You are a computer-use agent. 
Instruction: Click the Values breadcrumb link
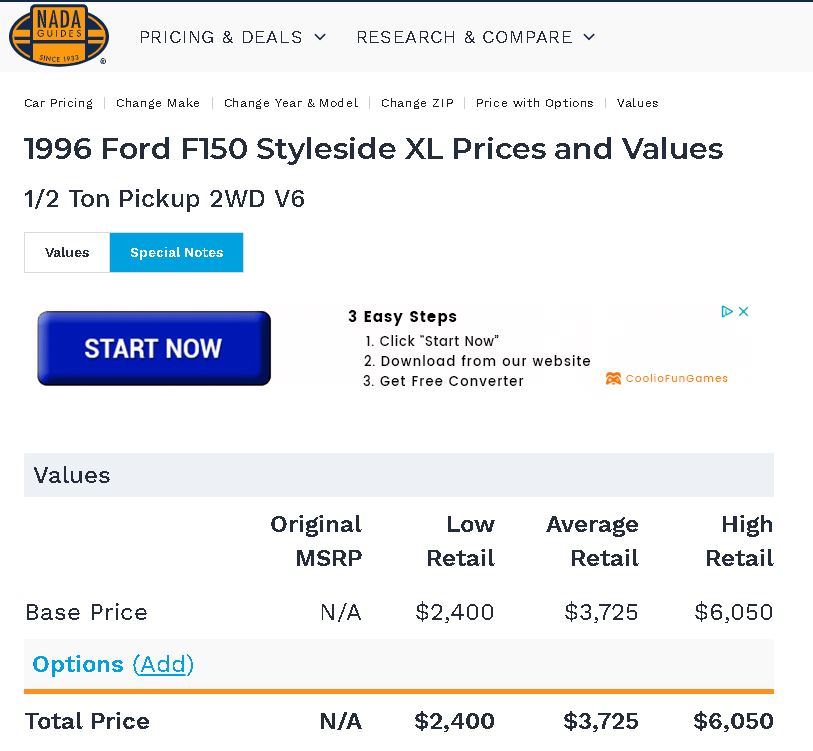(637, 103)
